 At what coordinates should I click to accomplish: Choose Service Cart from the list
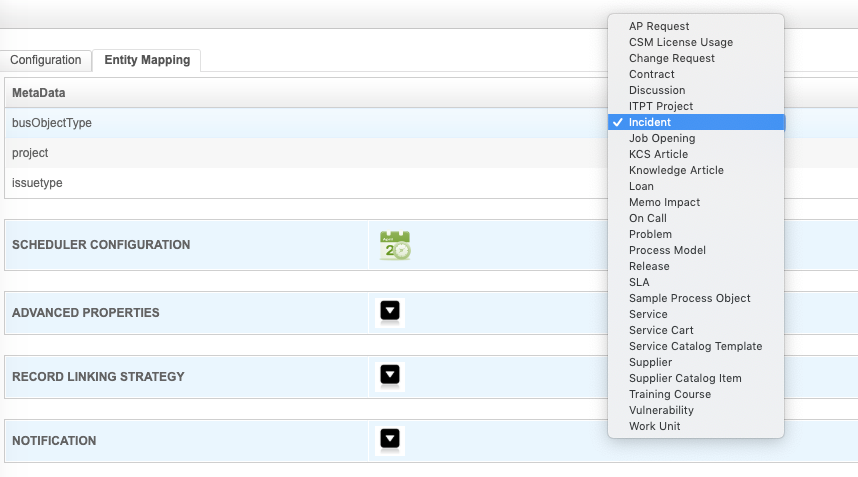[x=696, y=330]
